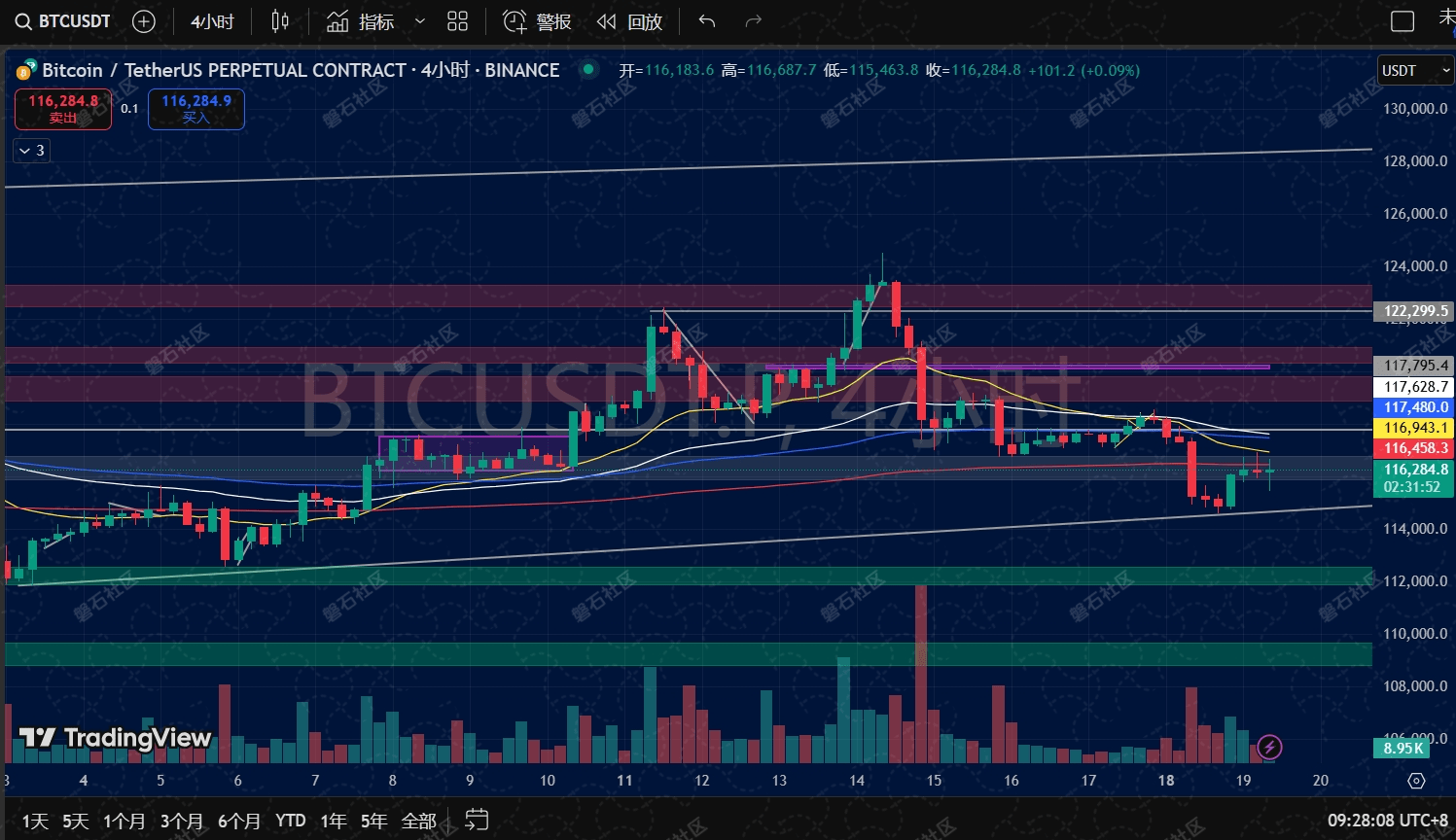Image resolution: width=1456 pixels, height=840 pixels.
Task: Click the green market status dot
Action: (x=587, y=69)
